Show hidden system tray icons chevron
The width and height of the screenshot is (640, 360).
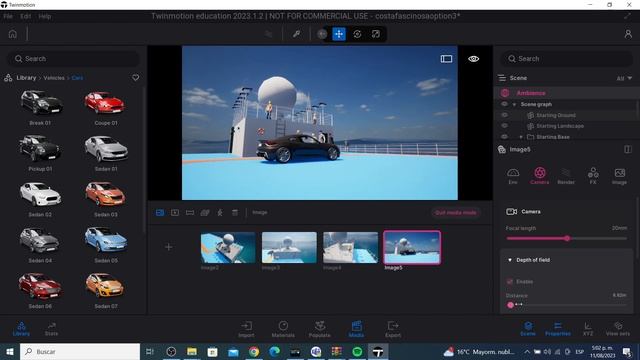527,351
